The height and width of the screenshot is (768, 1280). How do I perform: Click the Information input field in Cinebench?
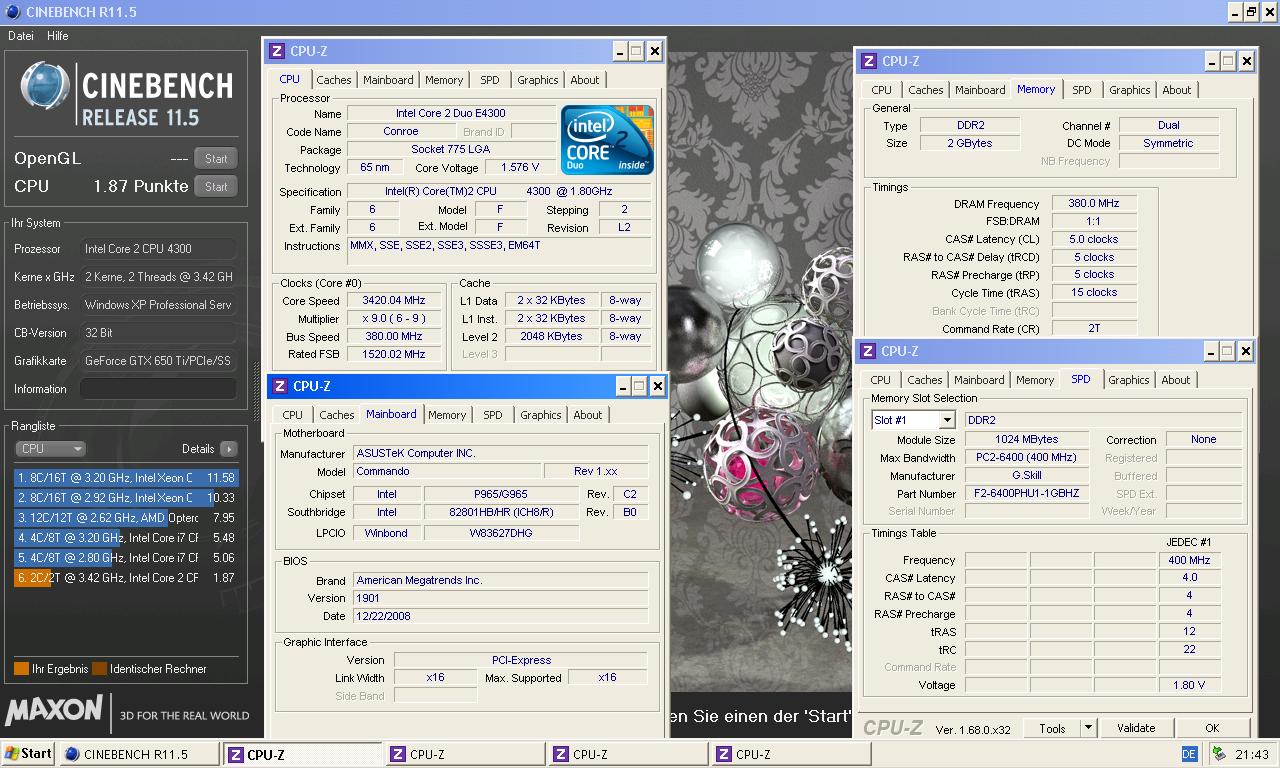tap(158, 389)
